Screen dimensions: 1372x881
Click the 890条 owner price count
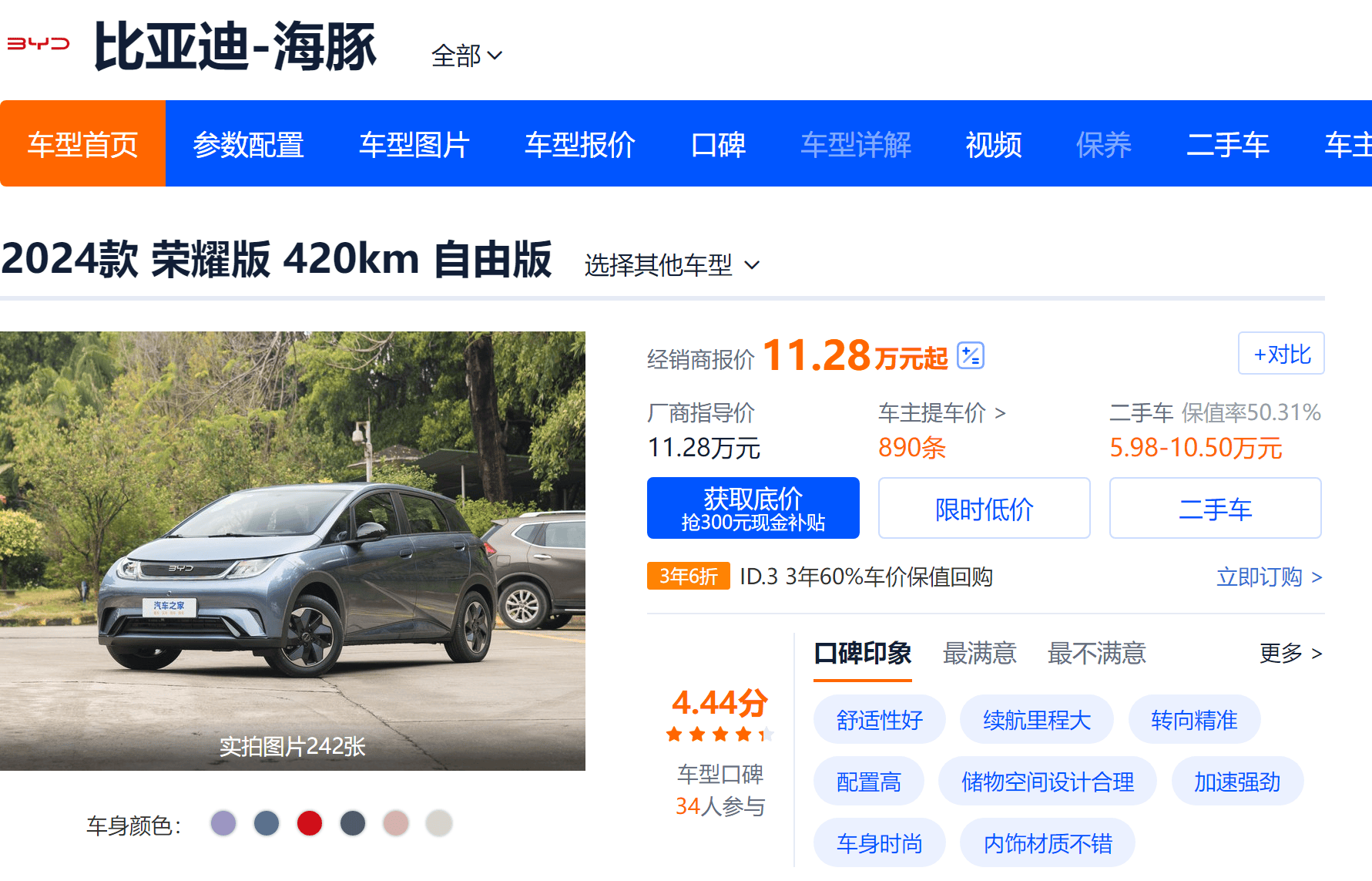912,447
